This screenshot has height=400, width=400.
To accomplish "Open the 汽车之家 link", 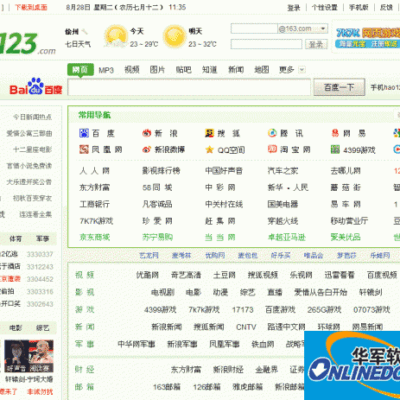I will (x=283, y=171).
